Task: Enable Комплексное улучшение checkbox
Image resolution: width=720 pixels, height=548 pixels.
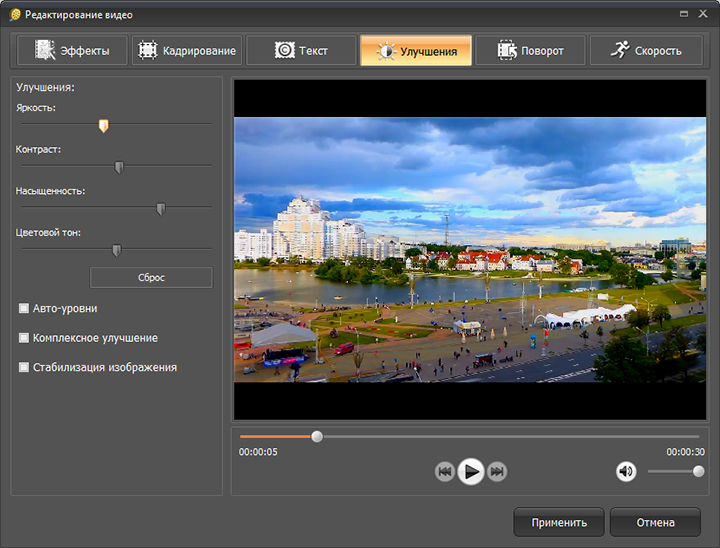Action: coord(24,338)
